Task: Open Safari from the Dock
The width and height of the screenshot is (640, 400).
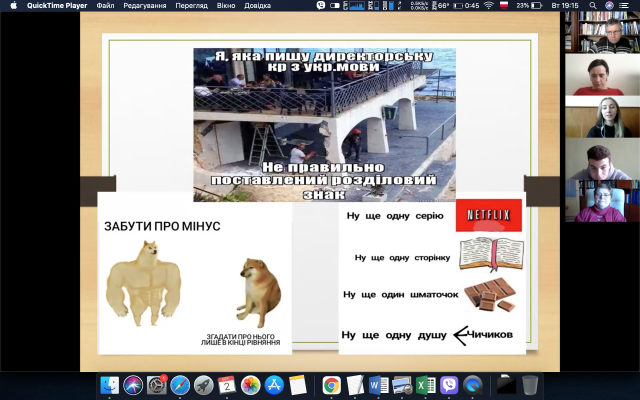Action: (x=180, y=385)
